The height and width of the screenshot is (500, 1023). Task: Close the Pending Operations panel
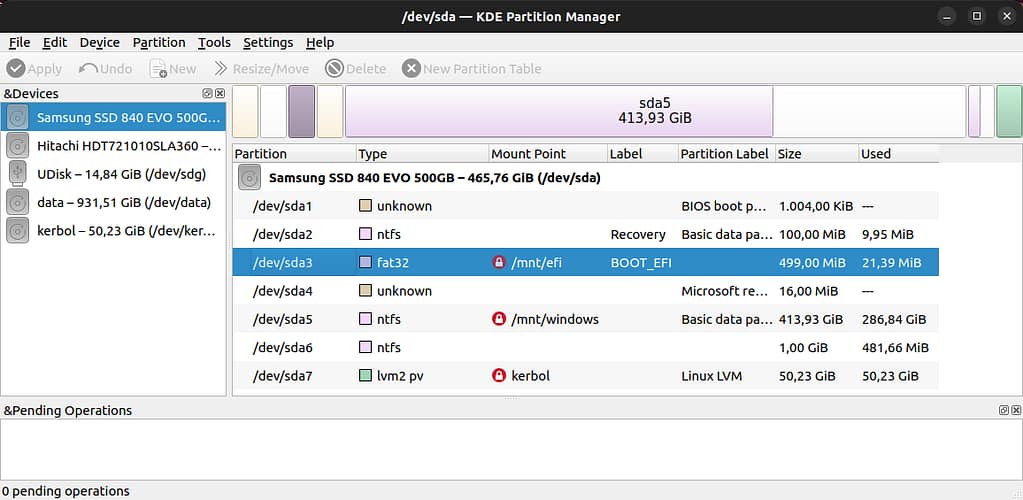click(1016, 411)
